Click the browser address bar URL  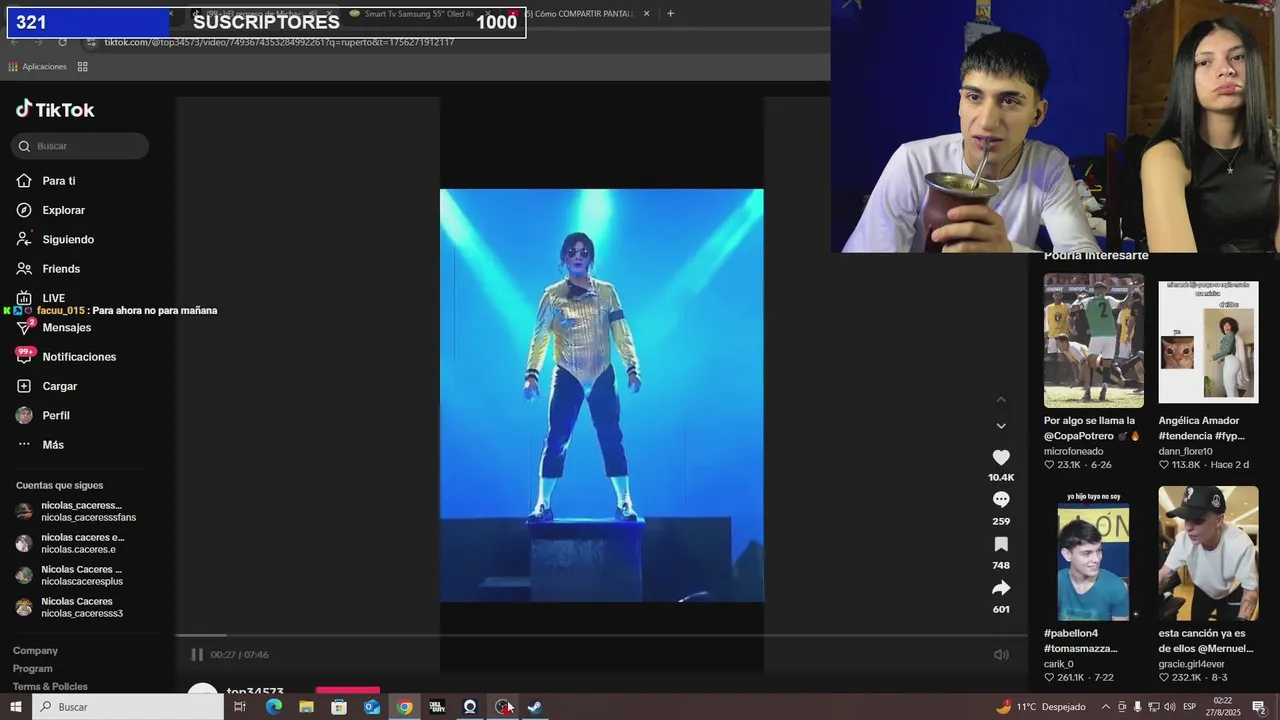click(x=279, y=42)
